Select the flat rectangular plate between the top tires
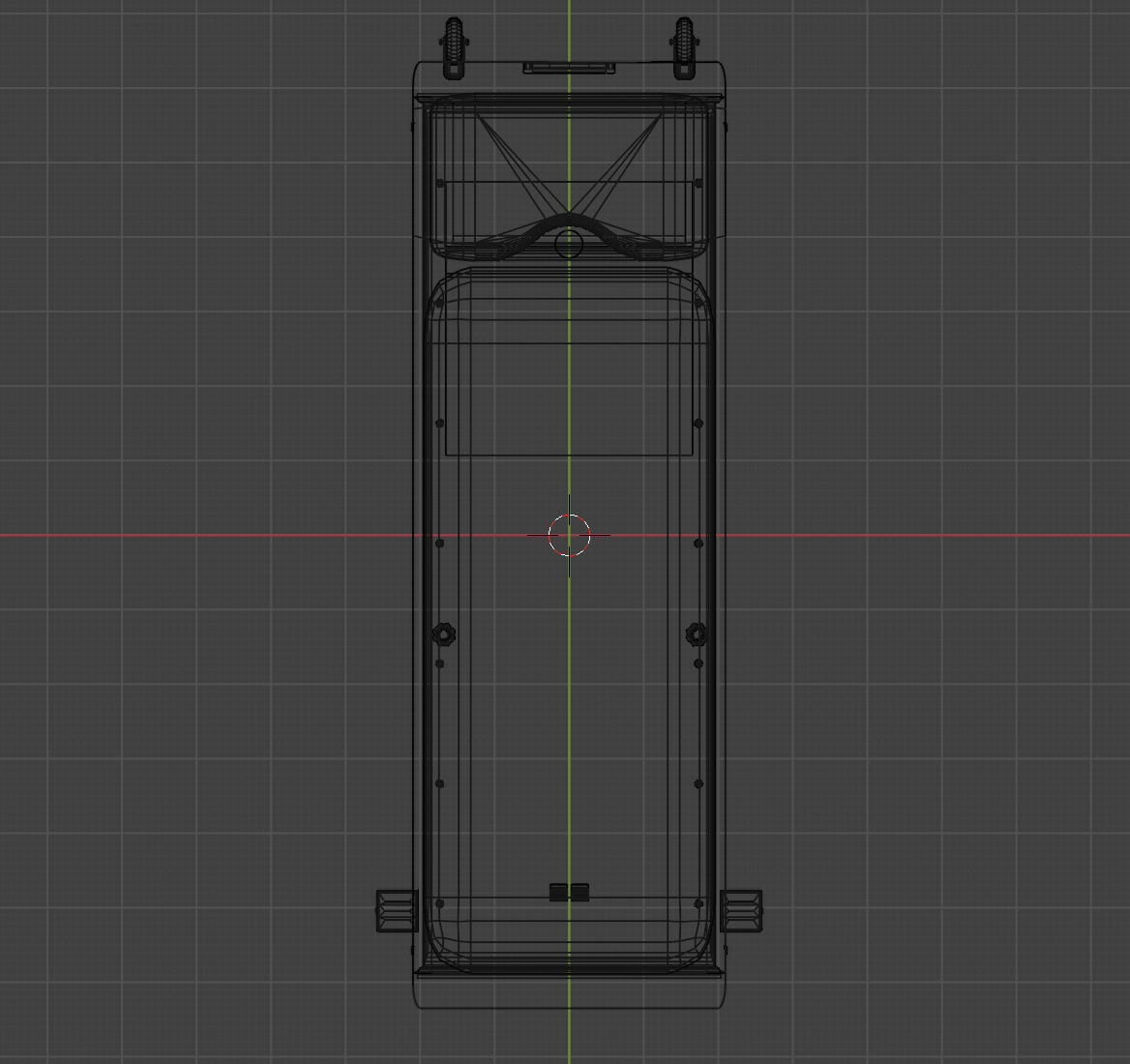Screen dimensions: 1130x1064 pos(569,68)
